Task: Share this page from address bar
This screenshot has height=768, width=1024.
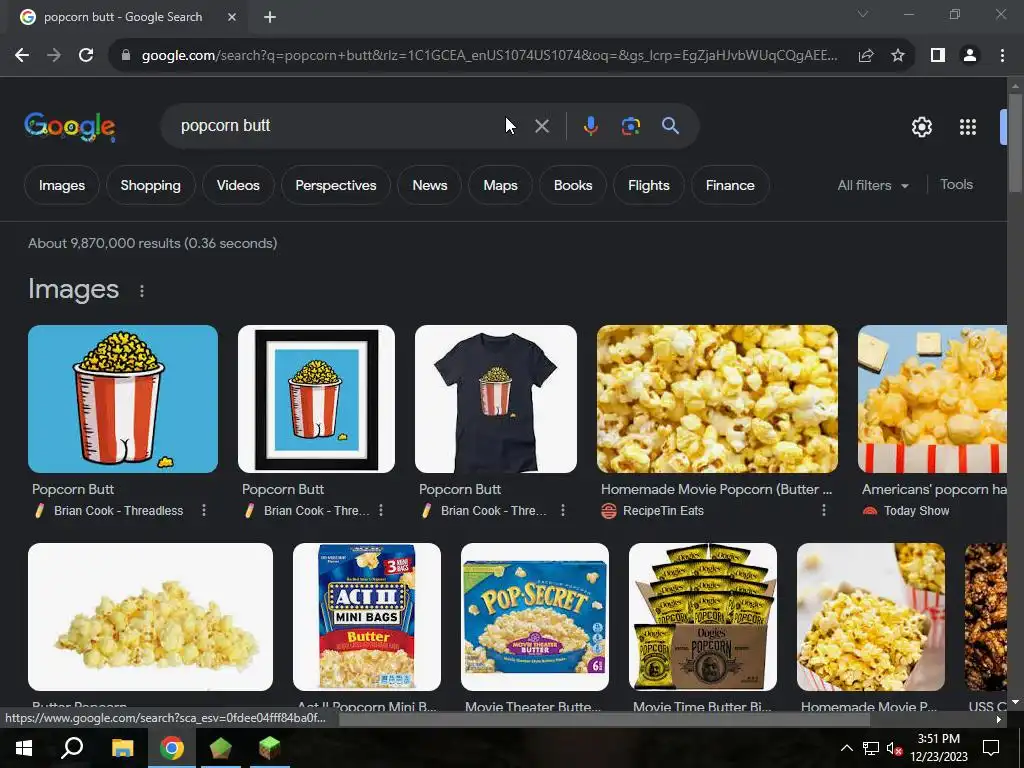Action: click(x=866, y=56)
